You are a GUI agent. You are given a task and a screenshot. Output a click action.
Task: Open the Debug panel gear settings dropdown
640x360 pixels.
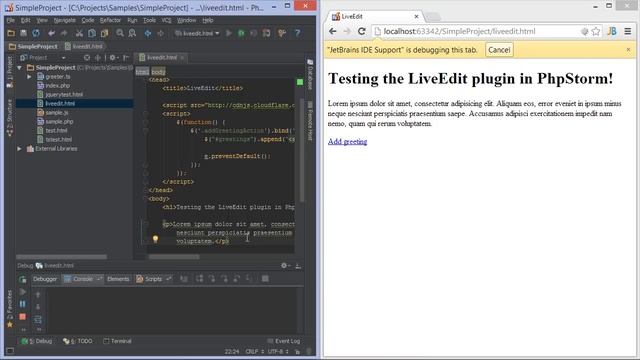point(285,266)
